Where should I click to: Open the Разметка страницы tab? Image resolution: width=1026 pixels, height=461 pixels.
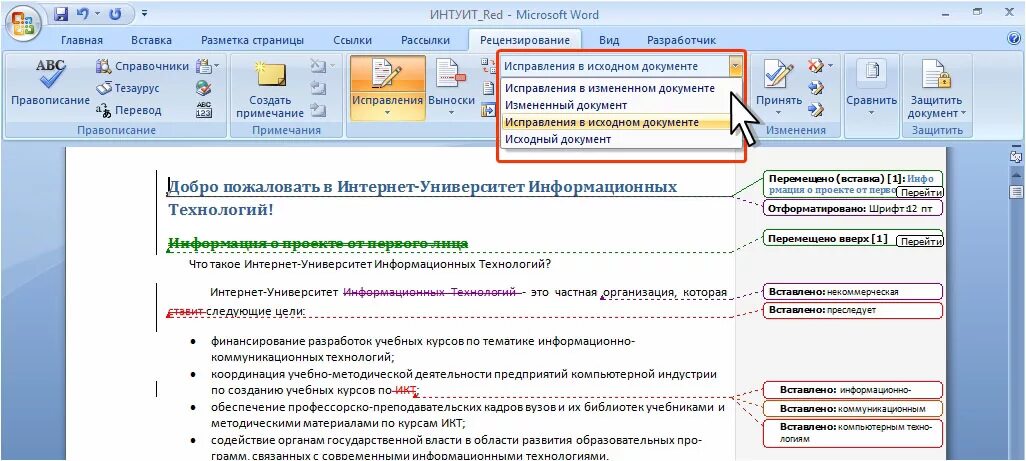pyautogui.click(x=252, y=40)
